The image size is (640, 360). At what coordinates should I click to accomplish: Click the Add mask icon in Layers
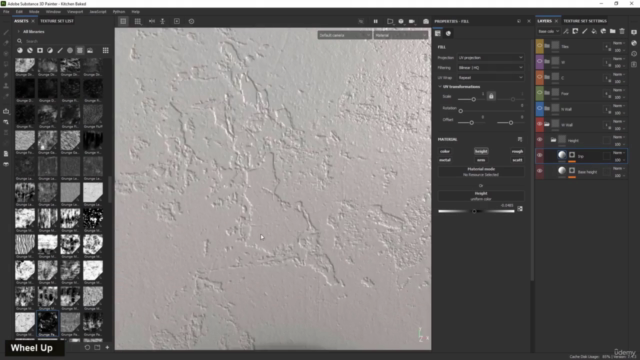click(575, 31)
